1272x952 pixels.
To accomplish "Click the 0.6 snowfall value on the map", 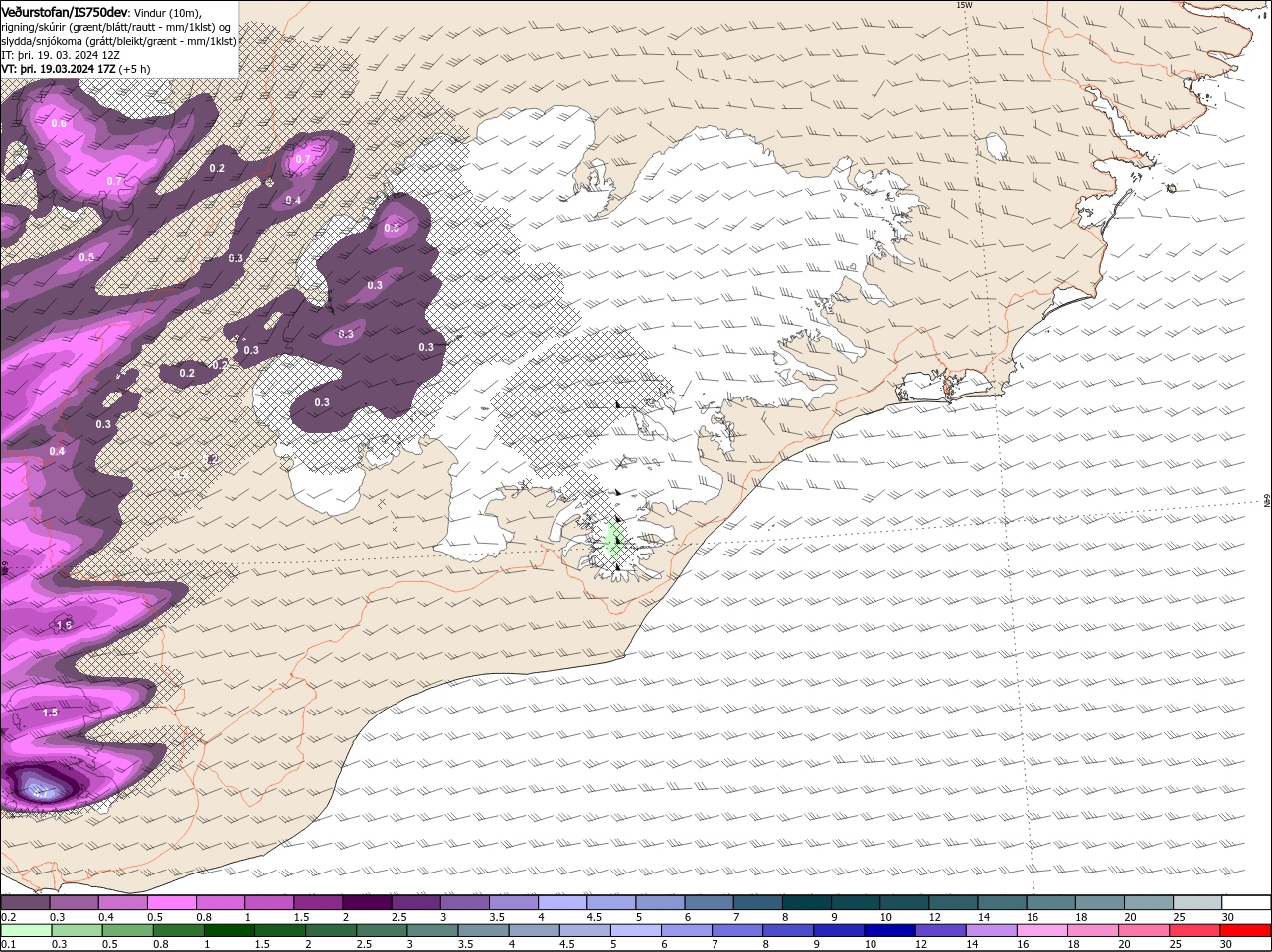I will (59, 123).
